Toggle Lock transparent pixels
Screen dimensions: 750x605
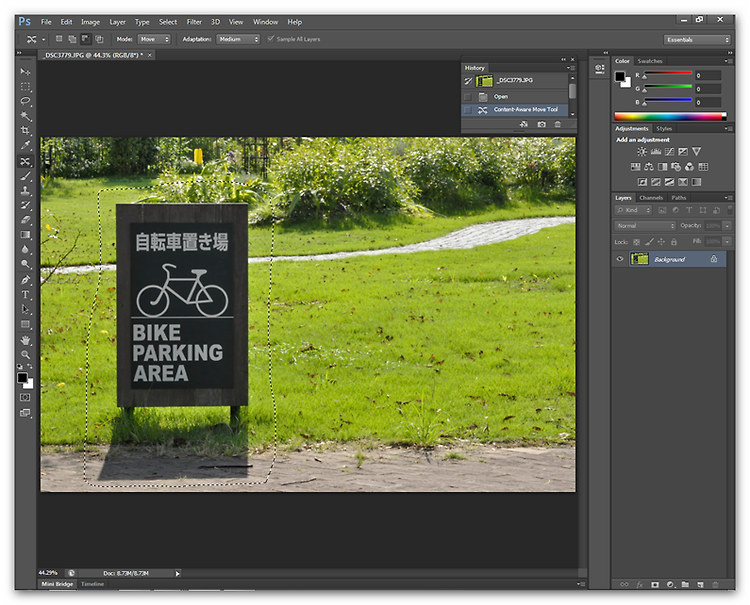click(637, 242)
